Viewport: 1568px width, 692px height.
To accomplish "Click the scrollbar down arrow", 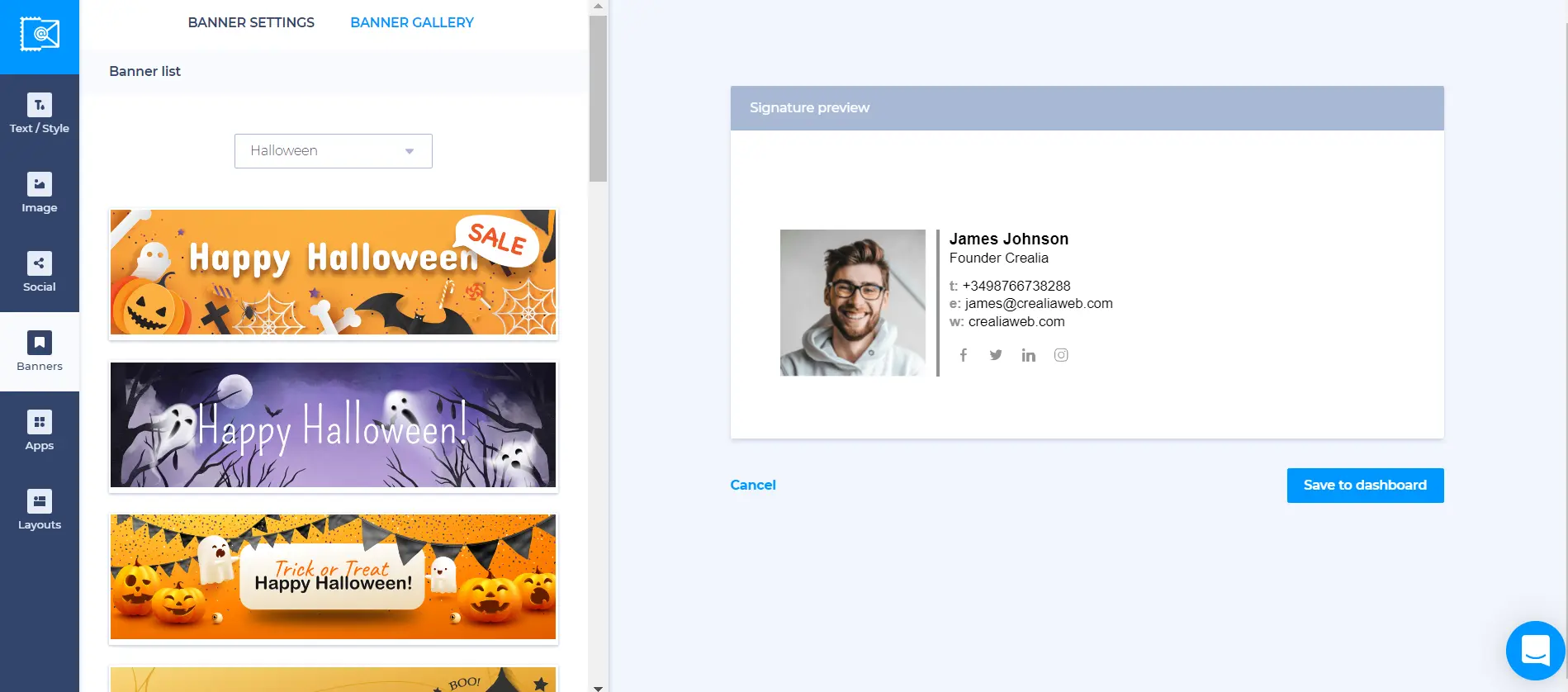I will pos(598,687).
